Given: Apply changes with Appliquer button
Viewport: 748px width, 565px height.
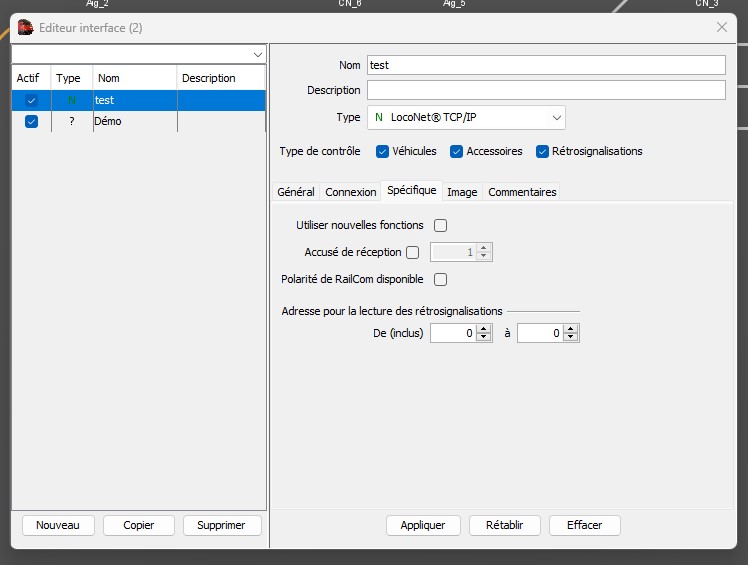Looking at the screenshot, I should (423, 525).
